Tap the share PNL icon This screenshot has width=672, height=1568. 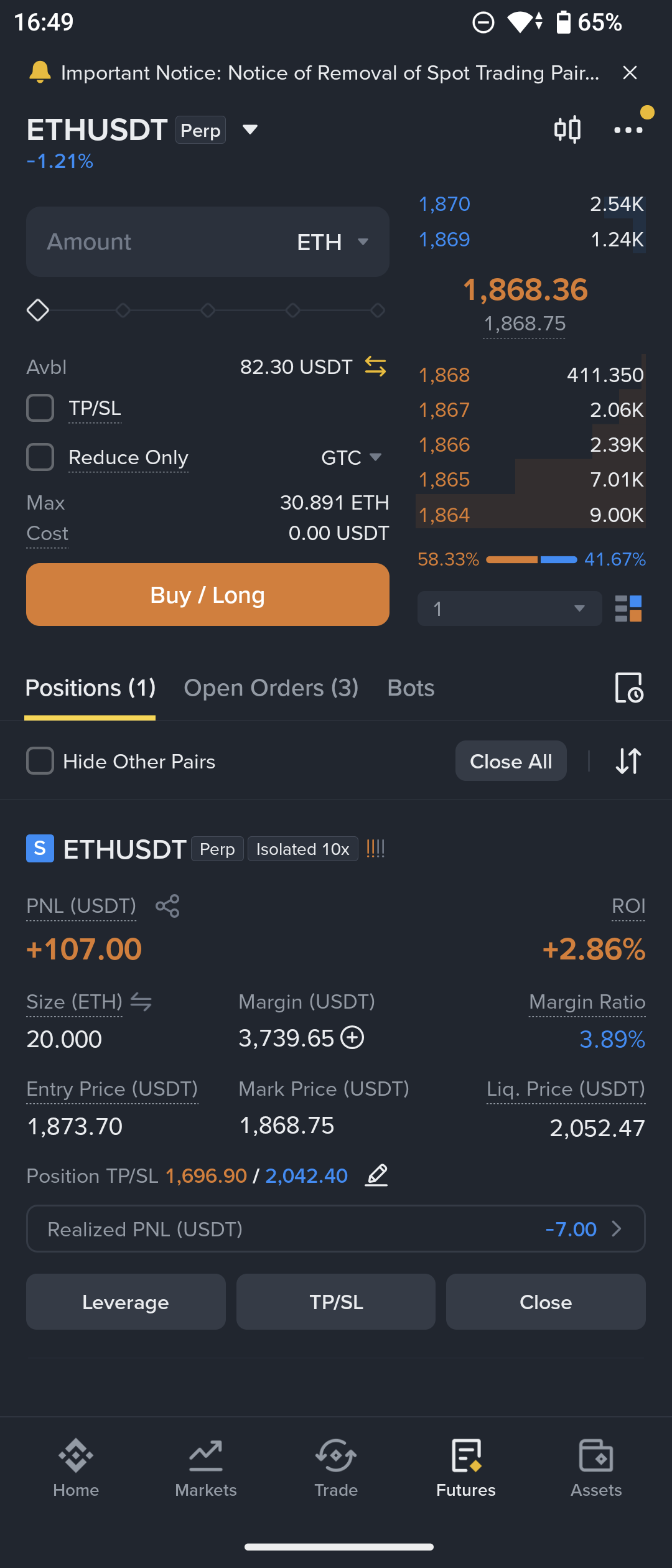click(167, 906)
